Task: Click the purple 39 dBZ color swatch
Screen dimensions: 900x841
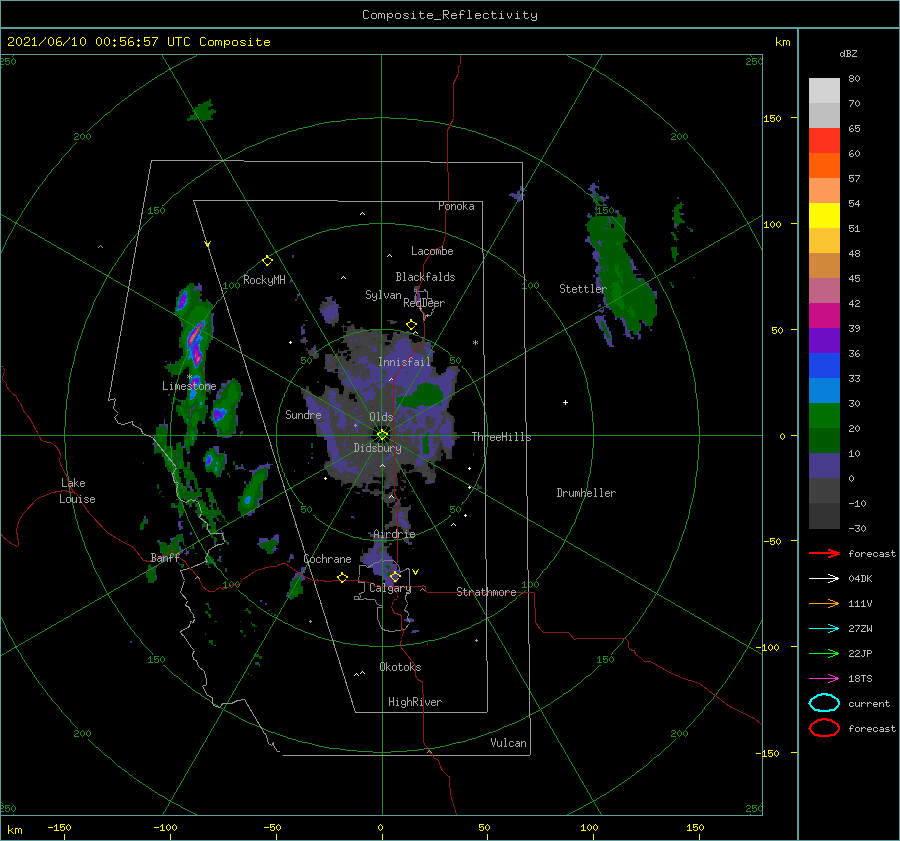Action: pos(824,340)
